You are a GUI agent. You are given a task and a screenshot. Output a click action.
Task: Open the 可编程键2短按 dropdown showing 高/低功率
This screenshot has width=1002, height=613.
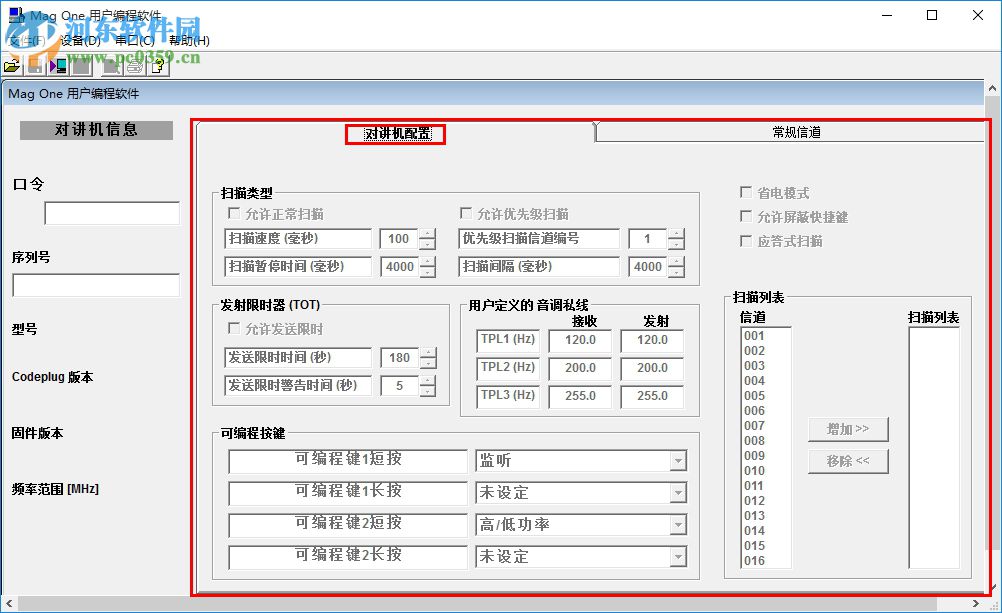(x=679, y=525)
